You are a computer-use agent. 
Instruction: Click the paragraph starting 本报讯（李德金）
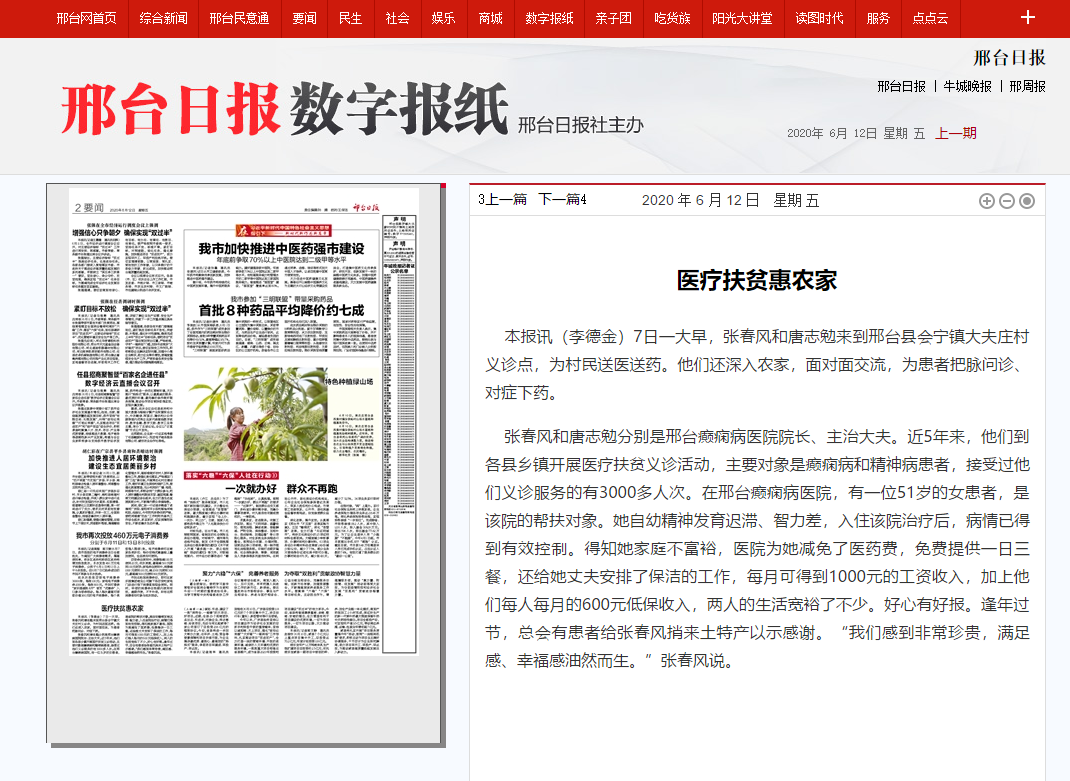pos(757,365)
